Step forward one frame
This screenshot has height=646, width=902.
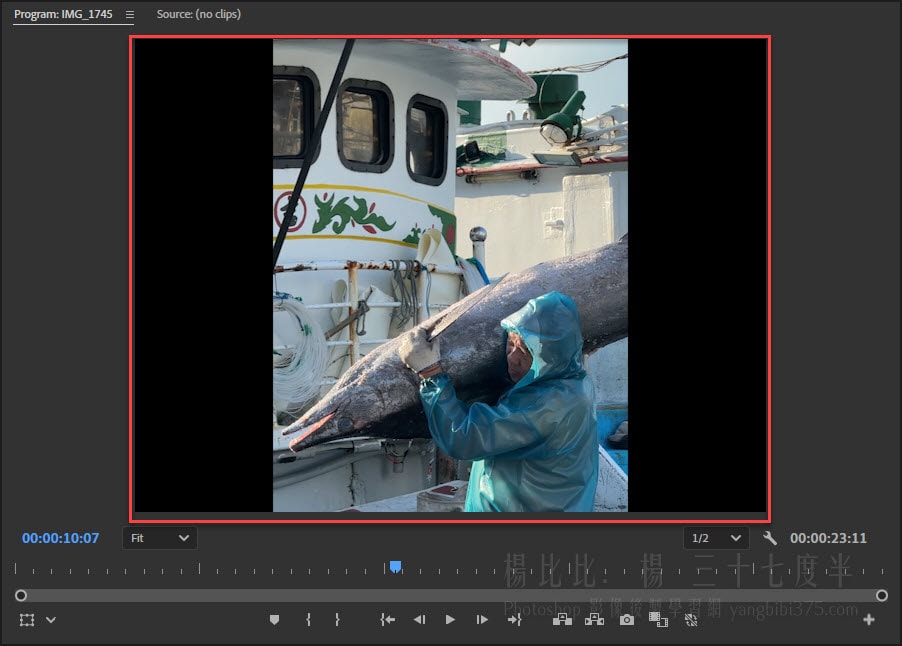482,620
